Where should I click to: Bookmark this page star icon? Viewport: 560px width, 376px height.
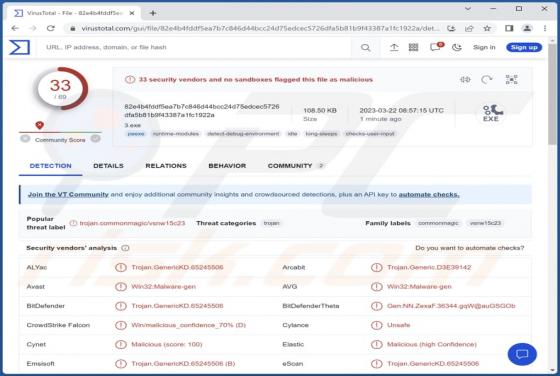click(487, 28)
